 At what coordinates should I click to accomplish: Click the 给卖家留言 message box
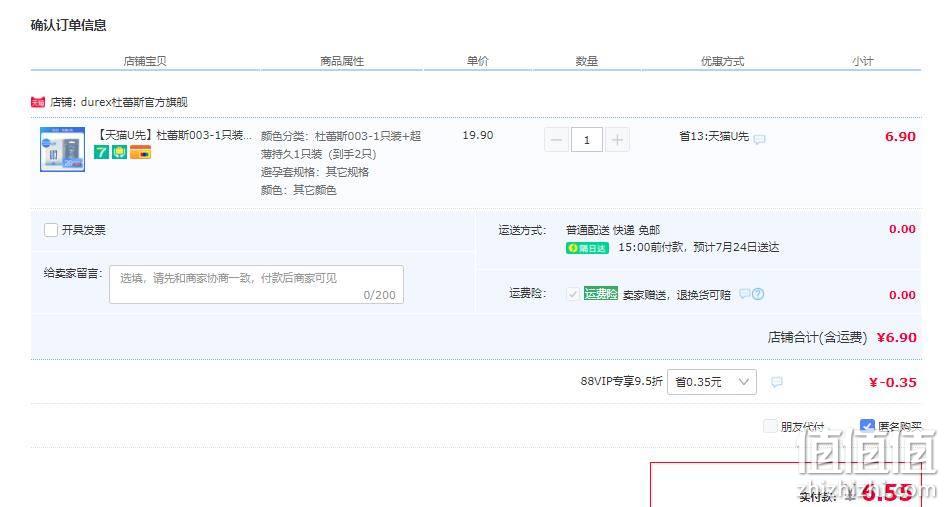coord(256,284)
